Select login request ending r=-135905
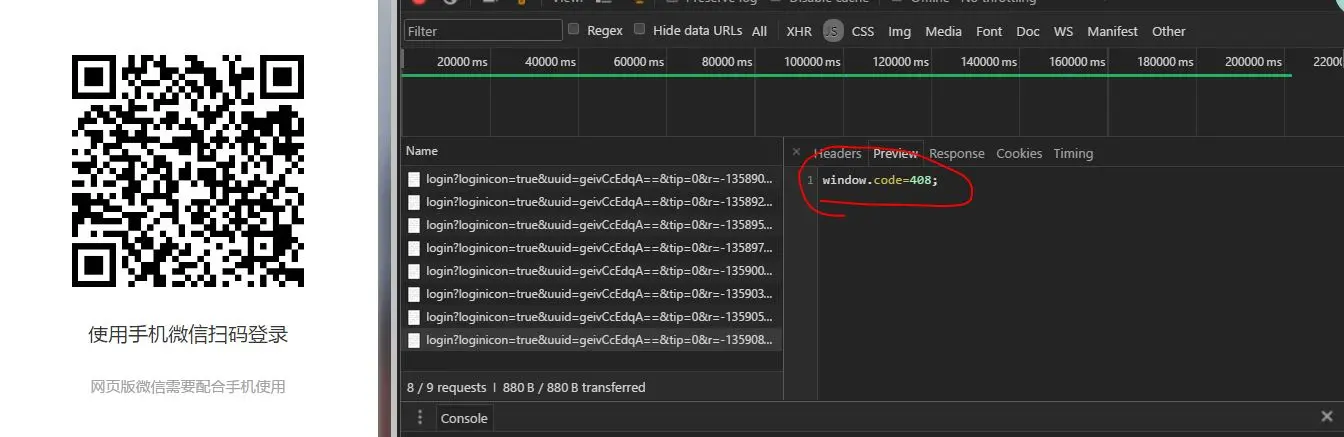This screenshot has width=1344, height=437. coord(593,317)
